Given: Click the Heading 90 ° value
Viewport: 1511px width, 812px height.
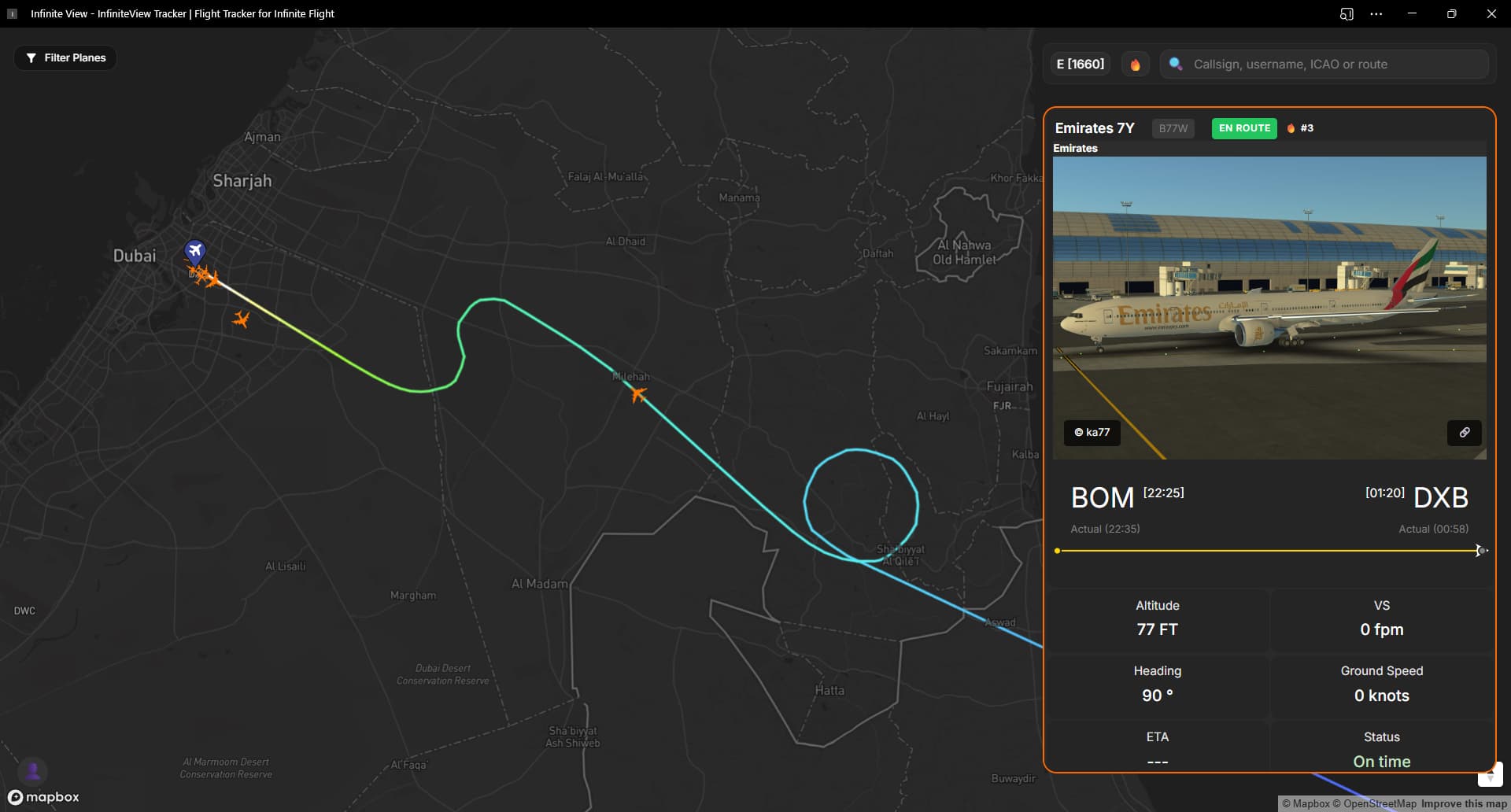Looking at the screenshot, I should (1157, 696).
